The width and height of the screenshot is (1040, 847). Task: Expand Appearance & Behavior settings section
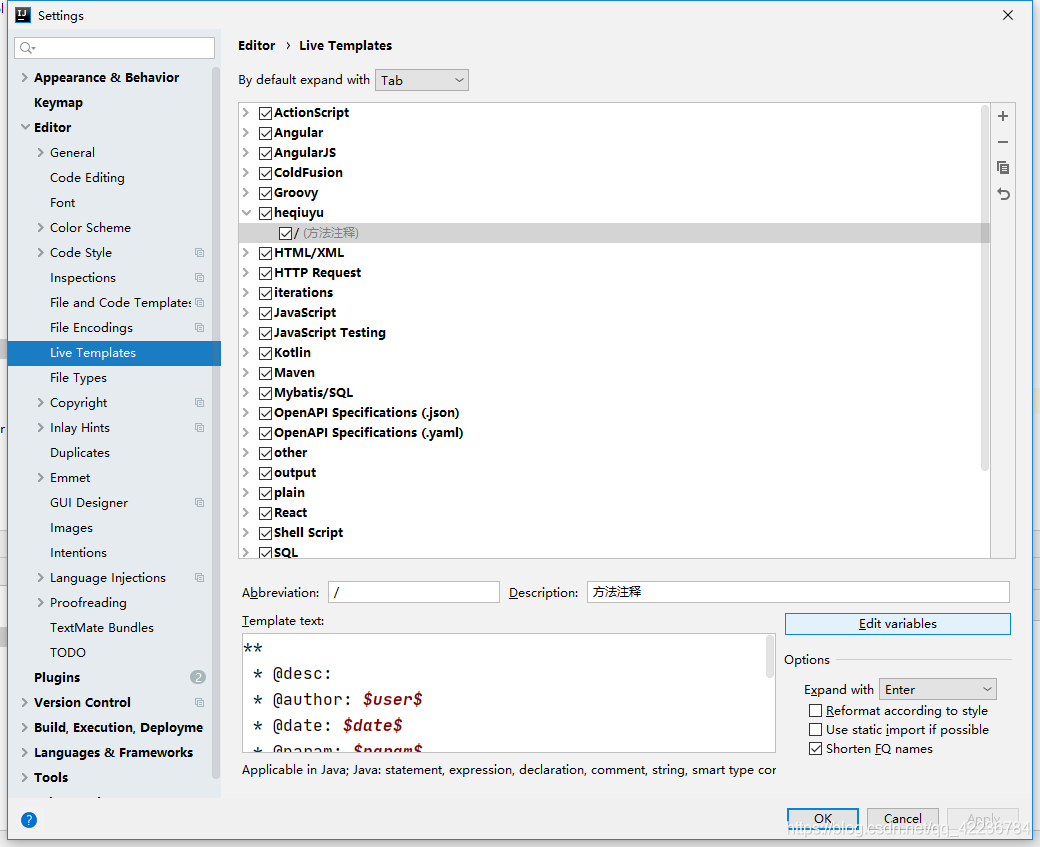pos(25,78)
